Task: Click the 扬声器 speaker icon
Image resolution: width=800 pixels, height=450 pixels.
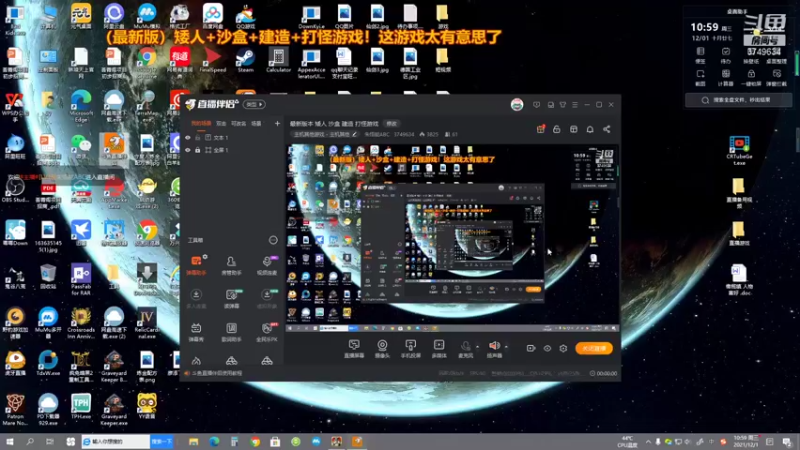Action: tap(494, 346)
